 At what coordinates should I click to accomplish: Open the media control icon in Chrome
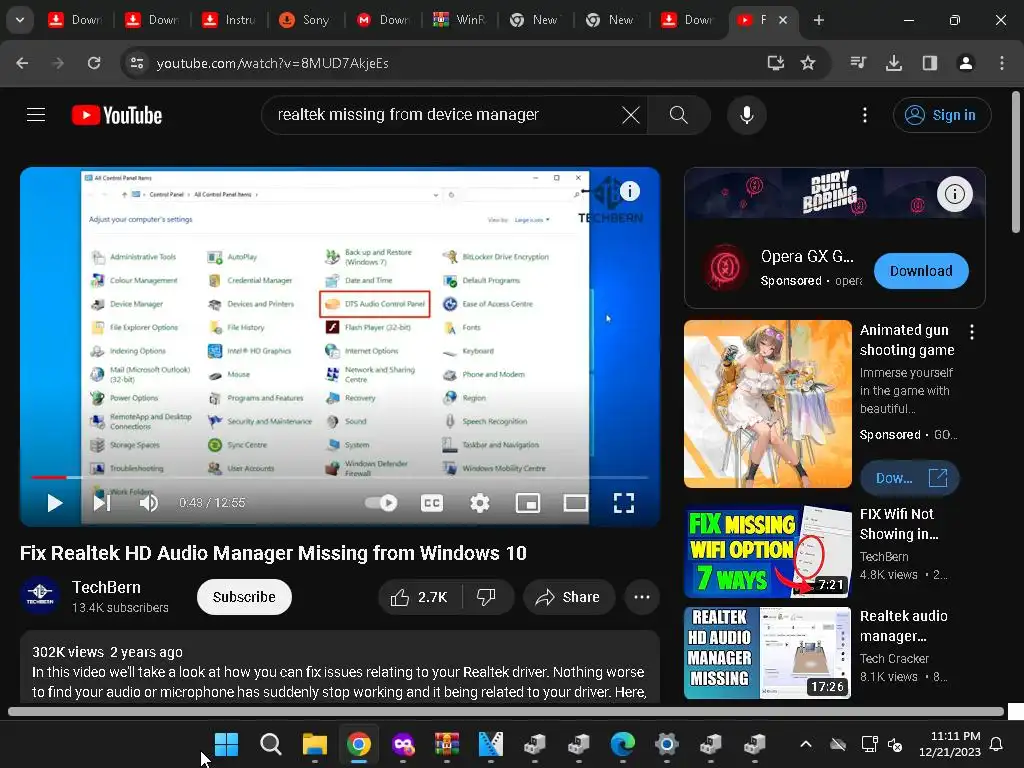tap(858, 63)
